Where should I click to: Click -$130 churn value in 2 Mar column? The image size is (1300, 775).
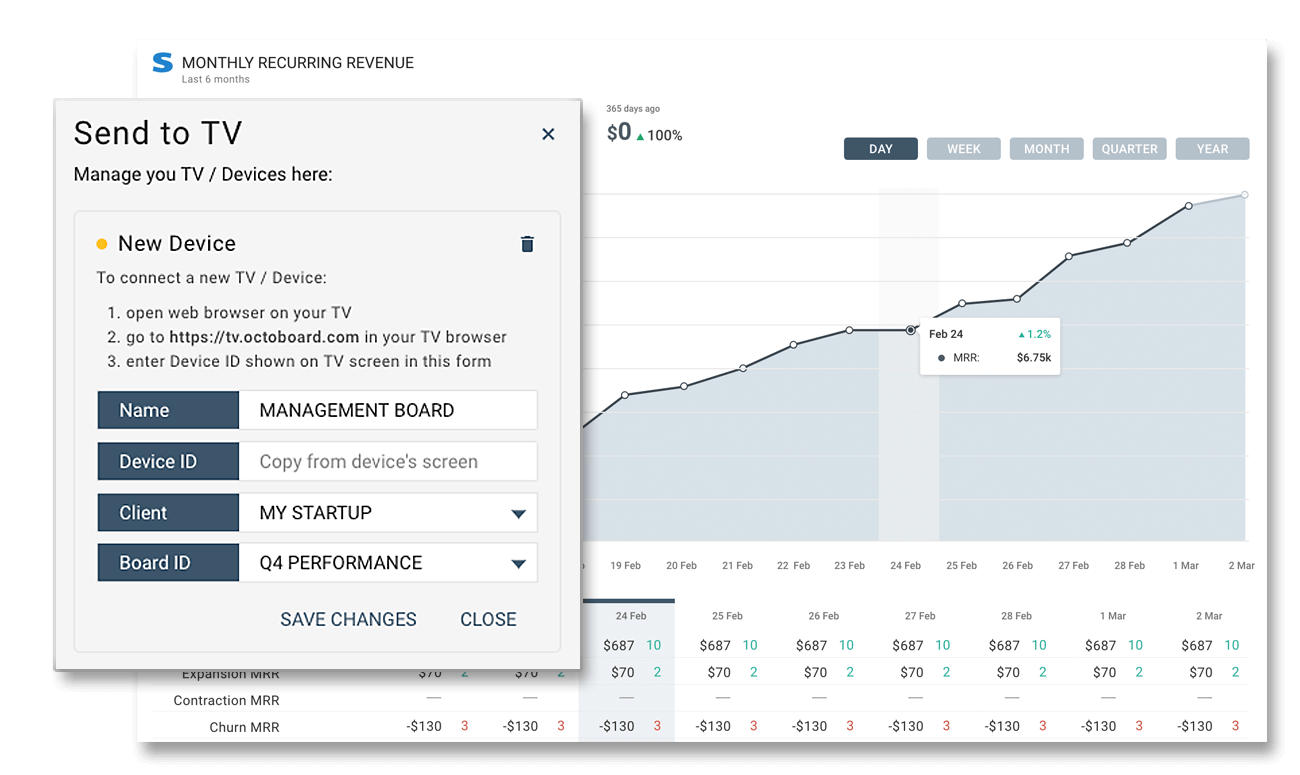(x=1196, y=726)
